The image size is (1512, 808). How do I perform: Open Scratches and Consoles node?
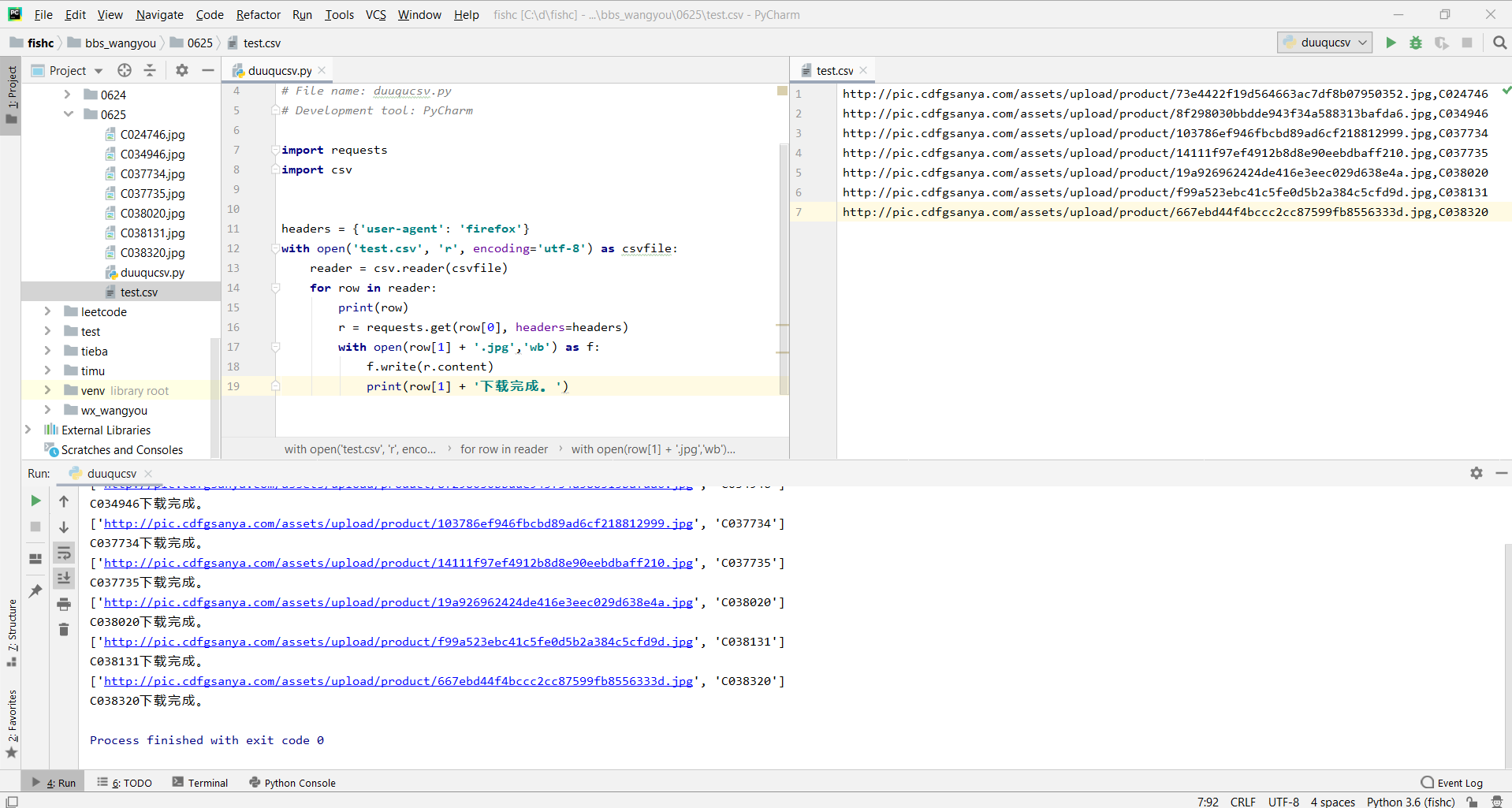pyautogui.click(x=121, y=449)
